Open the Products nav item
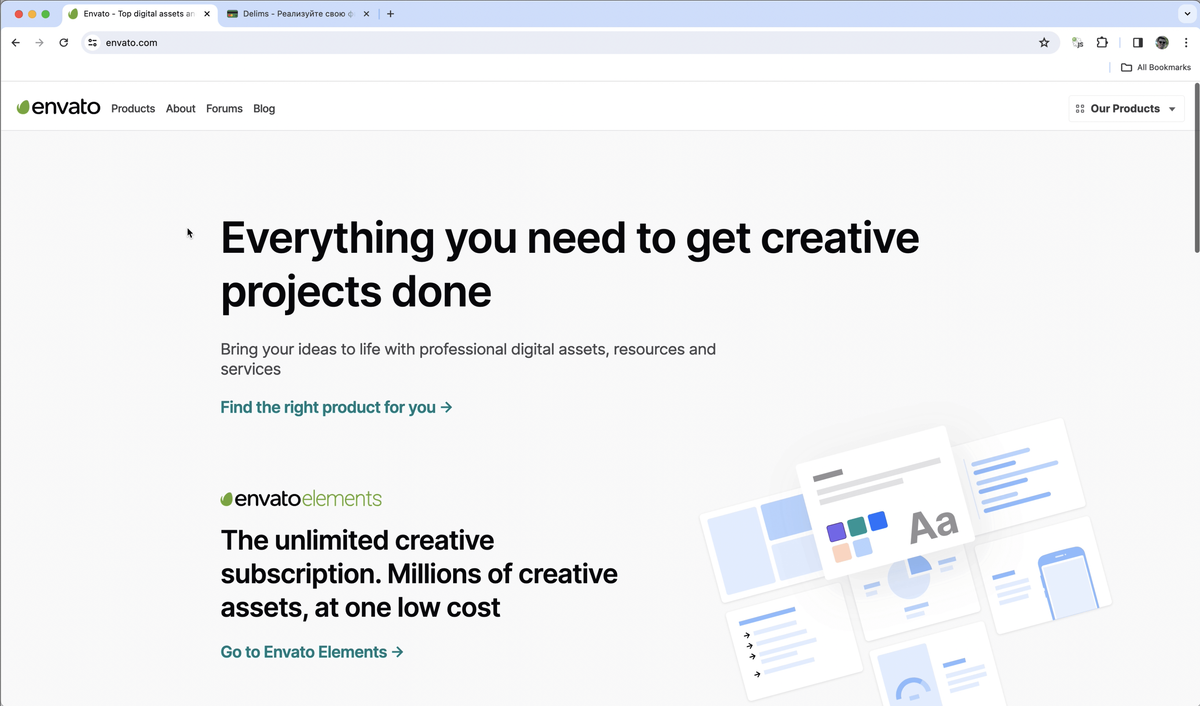The width and height of the screenshot is (1200, 706). (x=133, y=108)
